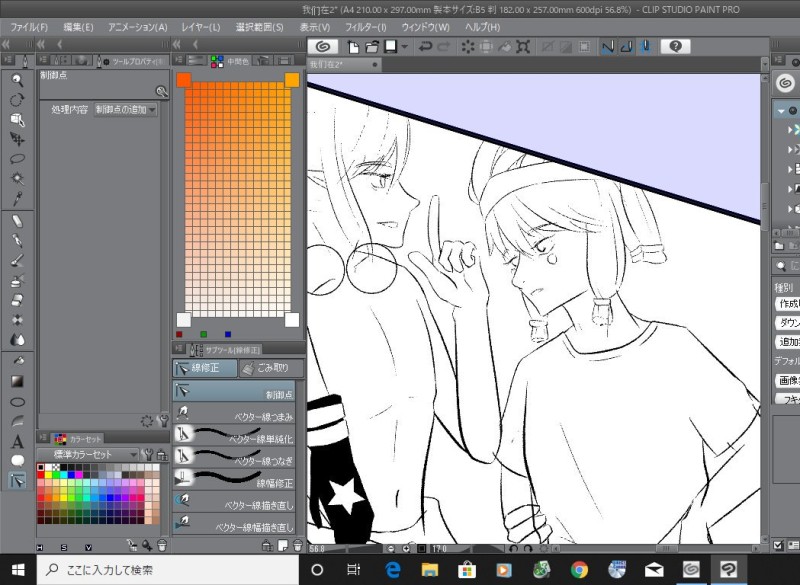The width and height of the screenshot is (800, 585).
Task: Open the レイヤー(L) menu
Action: (201, 27)
